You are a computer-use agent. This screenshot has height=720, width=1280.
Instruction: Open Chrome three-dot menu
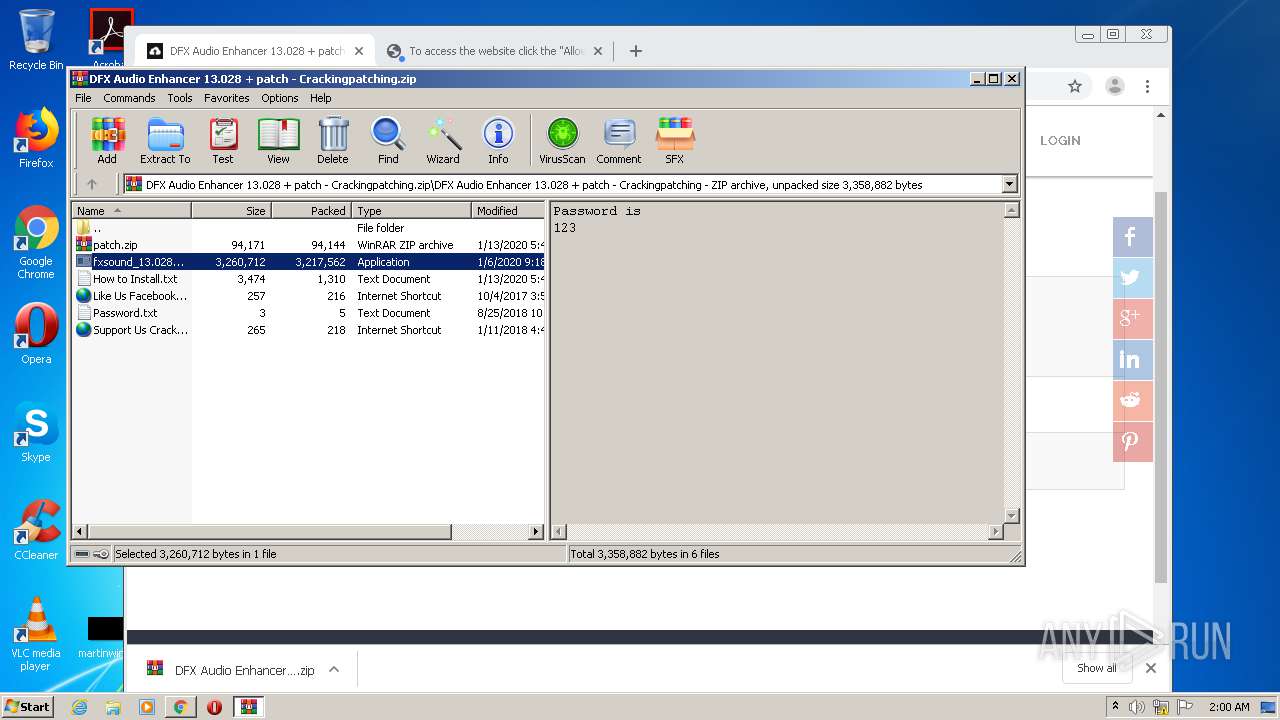point(1147,86)
